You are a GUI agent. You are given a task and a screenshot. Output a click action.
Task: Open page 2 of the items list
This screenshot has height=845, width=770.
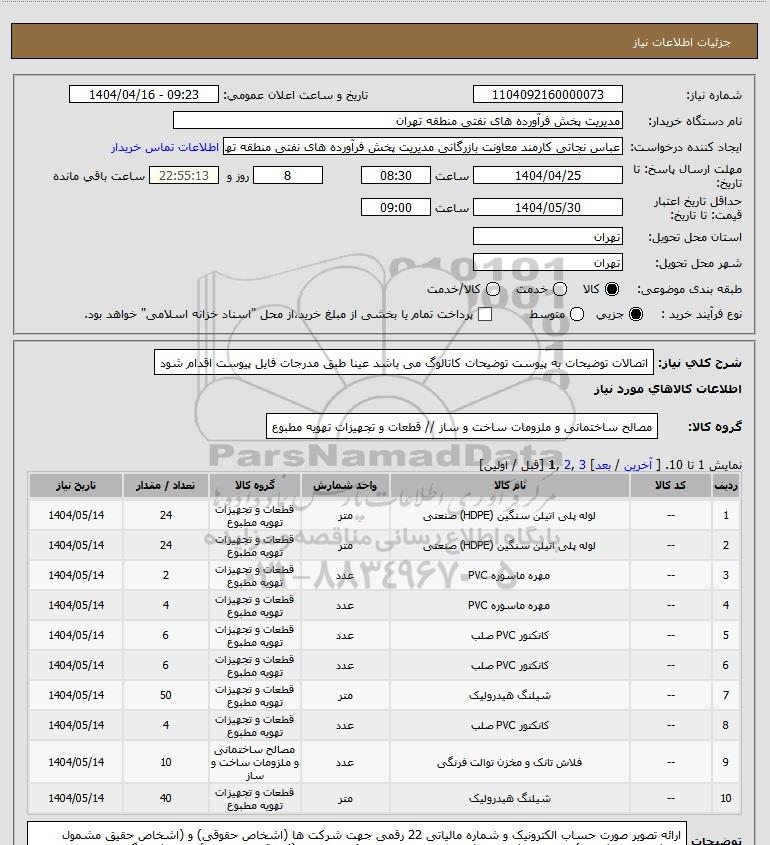567,465
